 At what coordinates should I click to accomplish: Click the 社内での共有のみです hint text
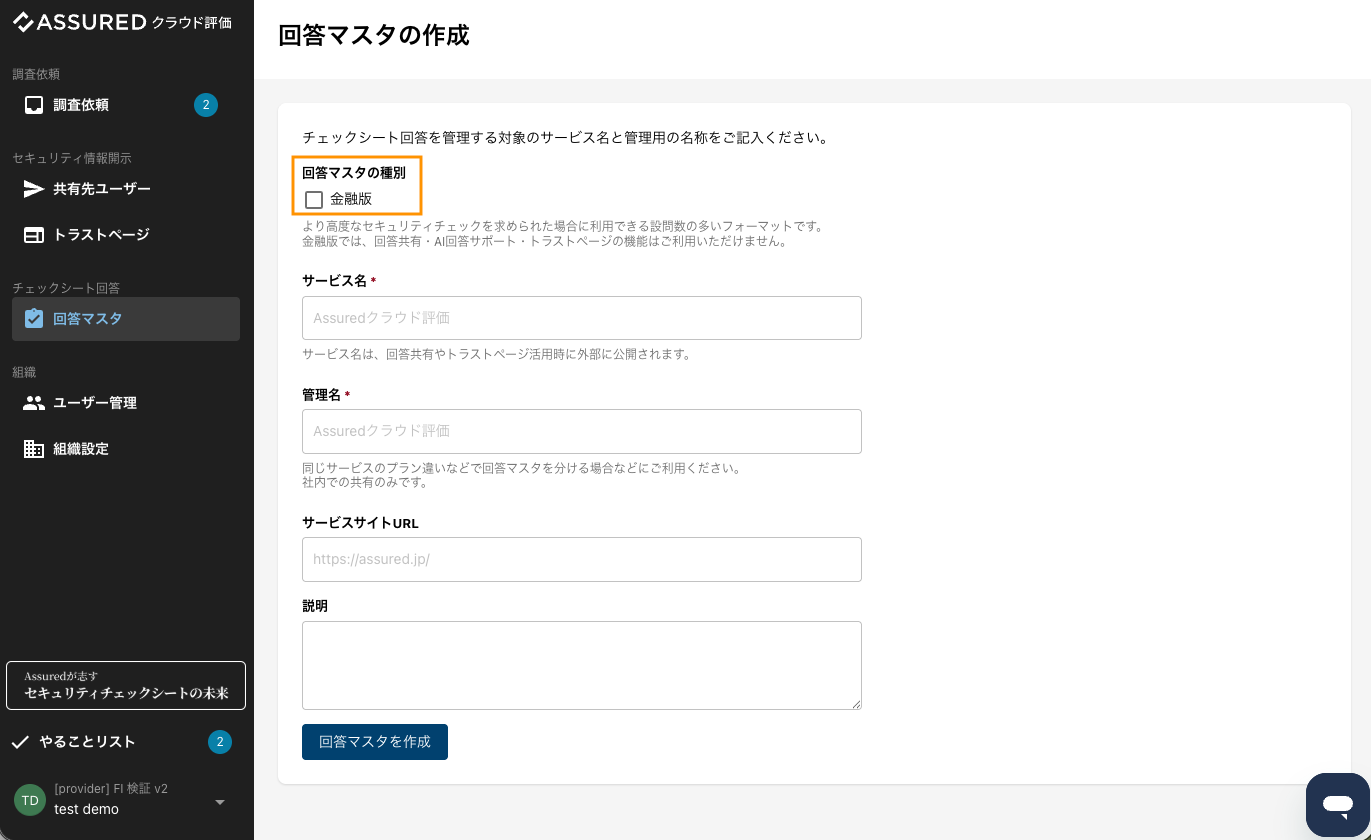(x=365, y=482)
